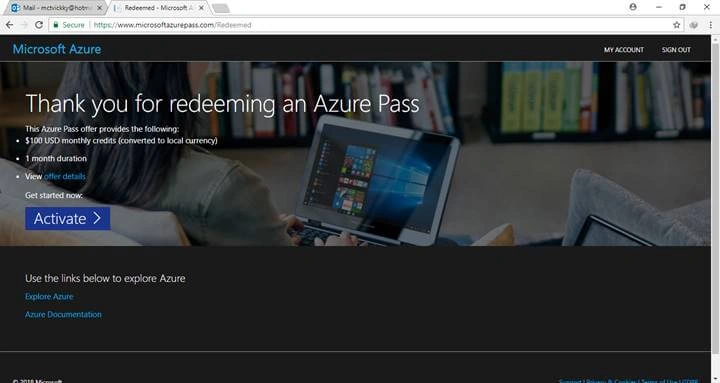Viewport: 720px width, 383px height.
Task: Click the scrollbar up arrow
Action: [715, 39]
